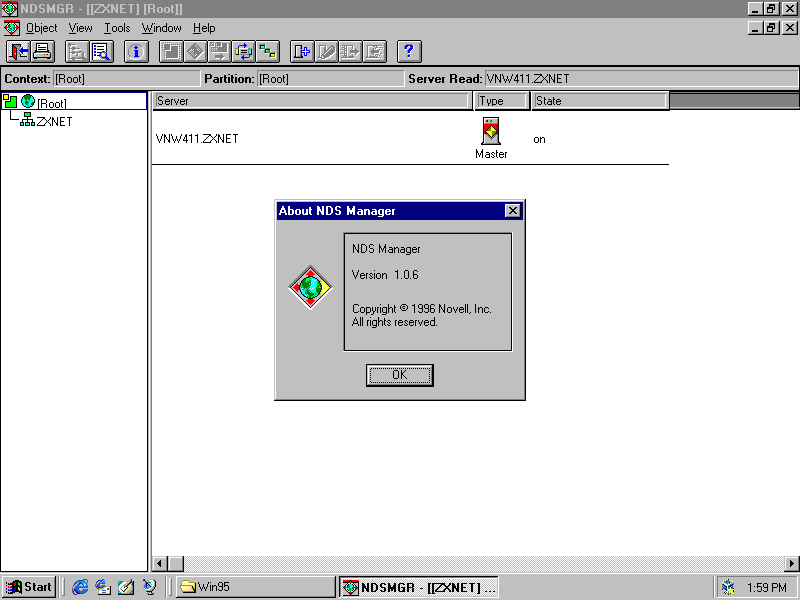This screenshot has width=800, height=600.
Task: Click the State column header
Action: (x=599, y=101)
